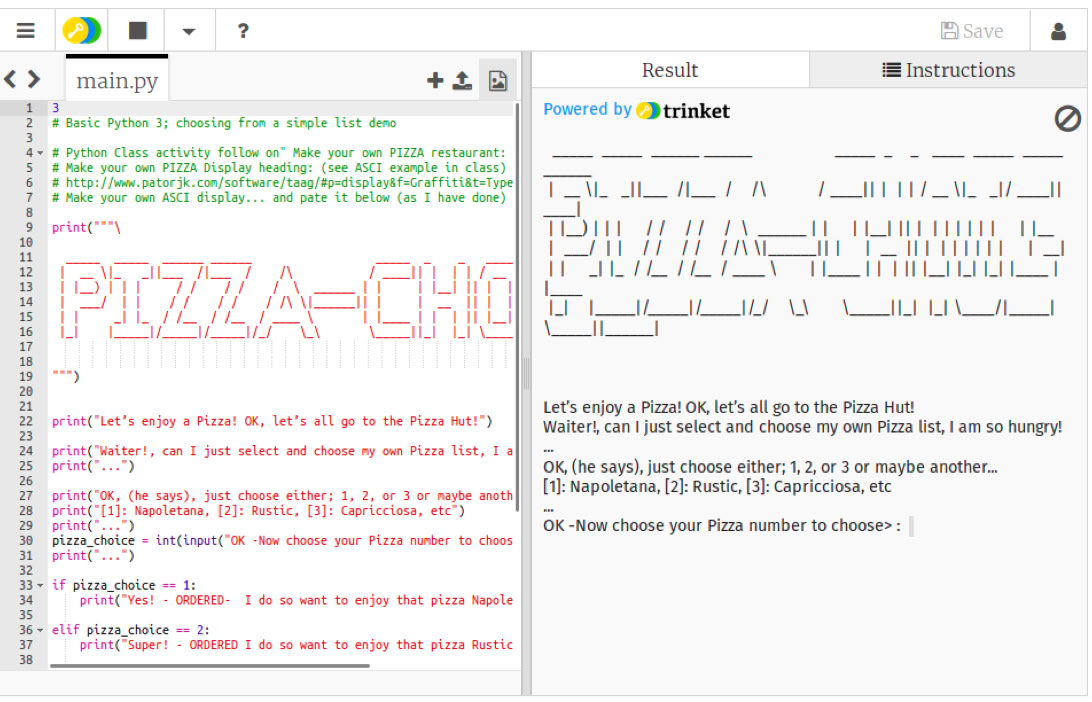This screenshot has width=1092, height=702.
Task: Click output line 'Let's enjoy a Pizza! OK'
Action: point(728,407)
